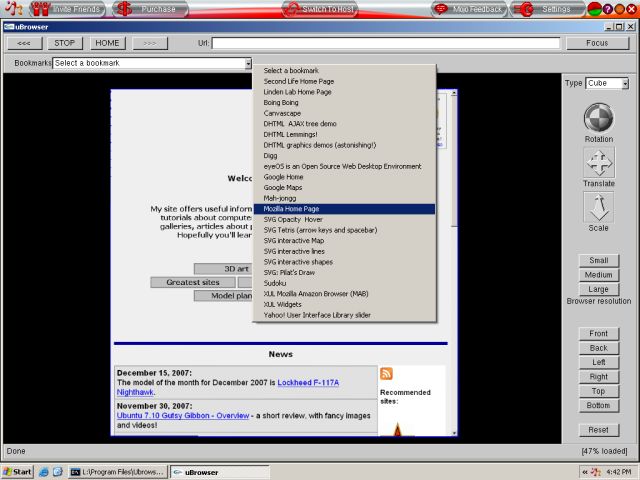Click into the Url input field

(386, 43)
